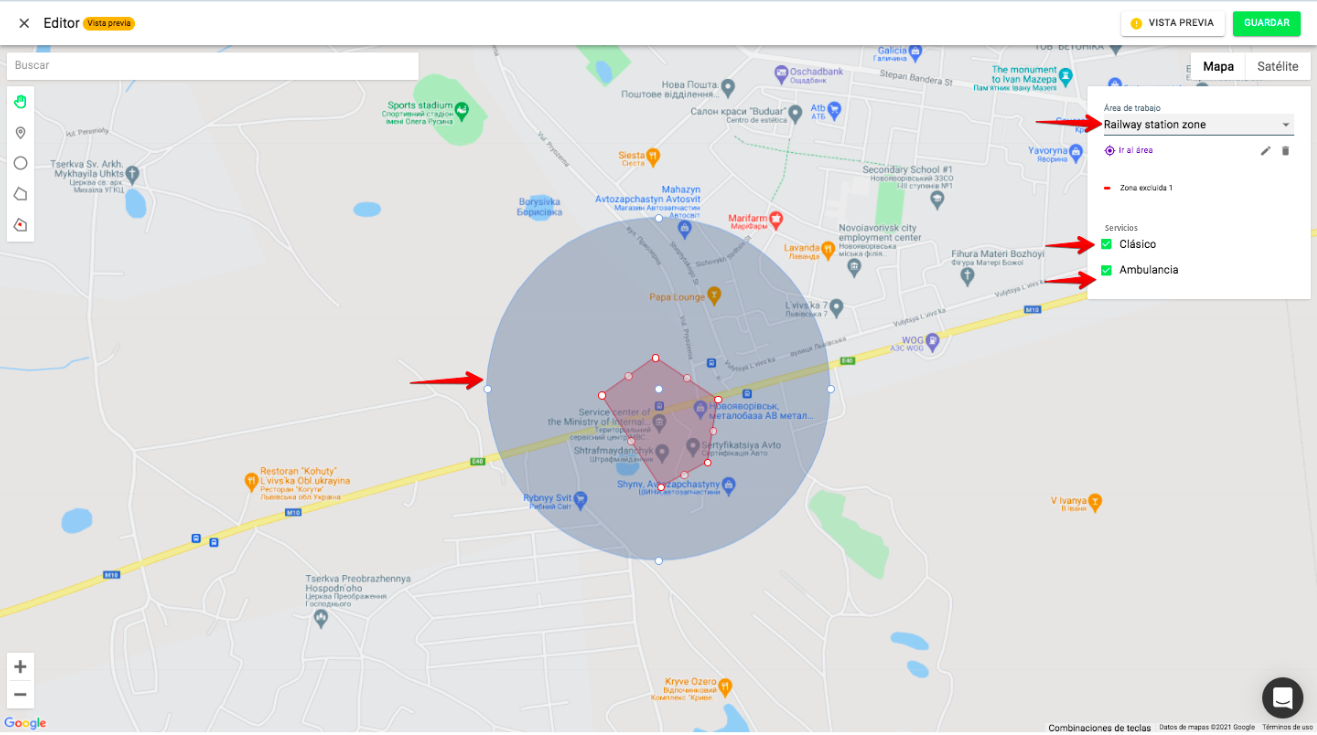The height and width of the screenshot is (735, 1317).
Task: Click the Tserkva Preobrazhennya church pin
Action: pos(321,618)
